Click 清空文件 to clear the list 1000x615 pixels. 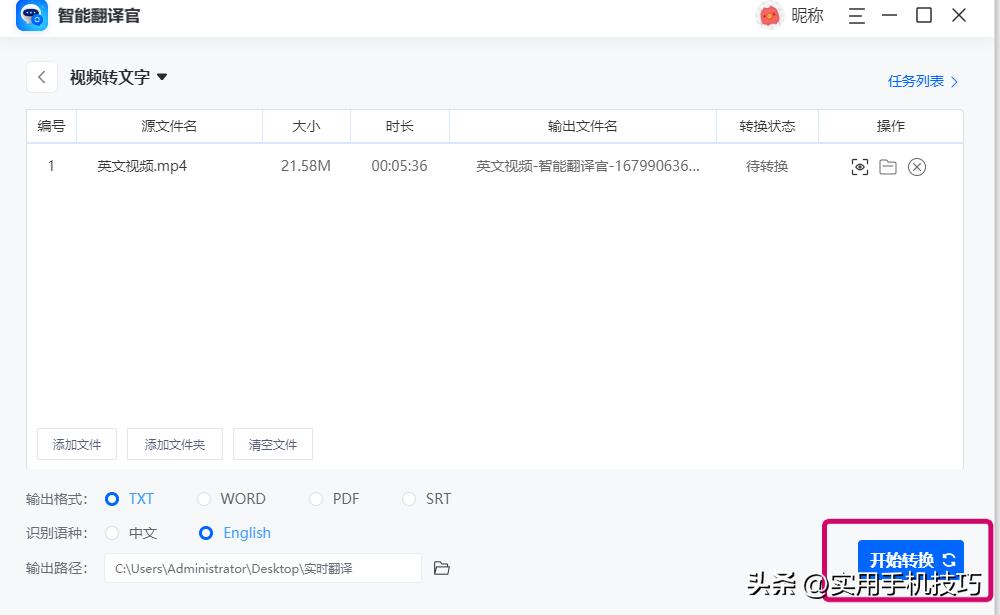click(x=272, y=444)
